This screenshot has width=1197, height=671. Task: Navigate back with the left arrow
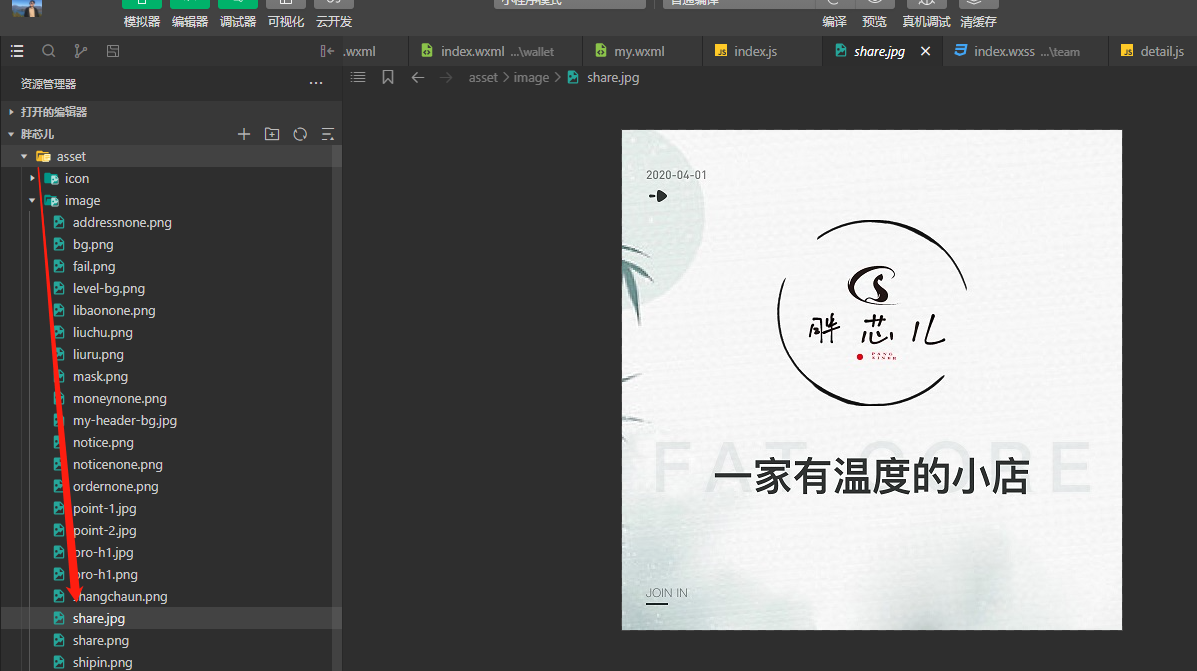[x=418, y=77]
